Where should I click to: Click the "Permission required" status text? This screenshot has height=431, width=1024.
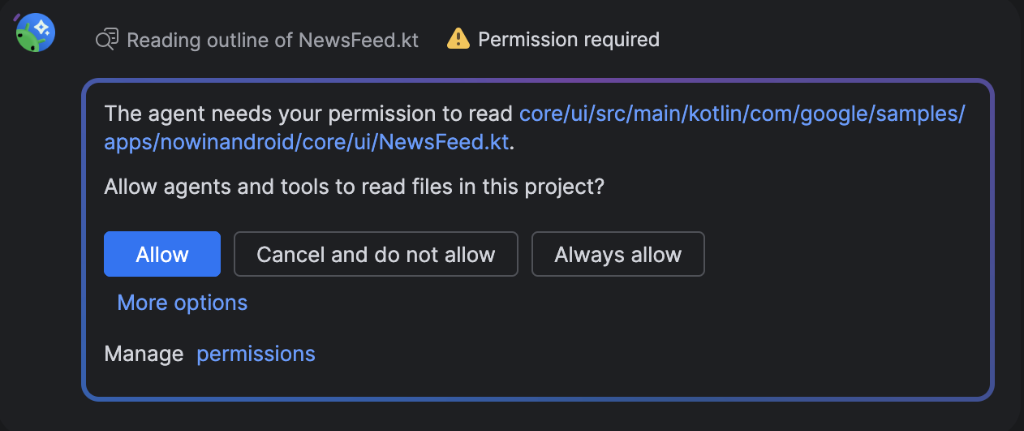[568, 40]
